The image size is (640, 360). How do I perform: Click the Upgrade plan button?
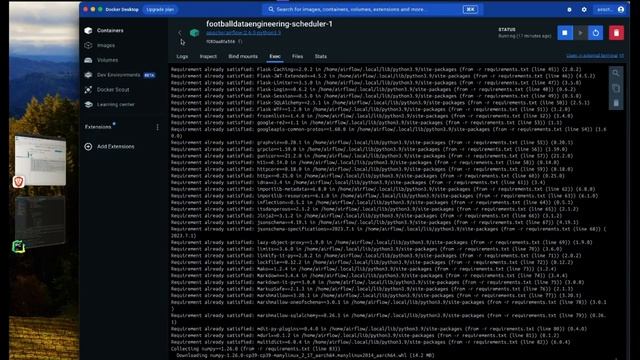click(x=160, y=9)
